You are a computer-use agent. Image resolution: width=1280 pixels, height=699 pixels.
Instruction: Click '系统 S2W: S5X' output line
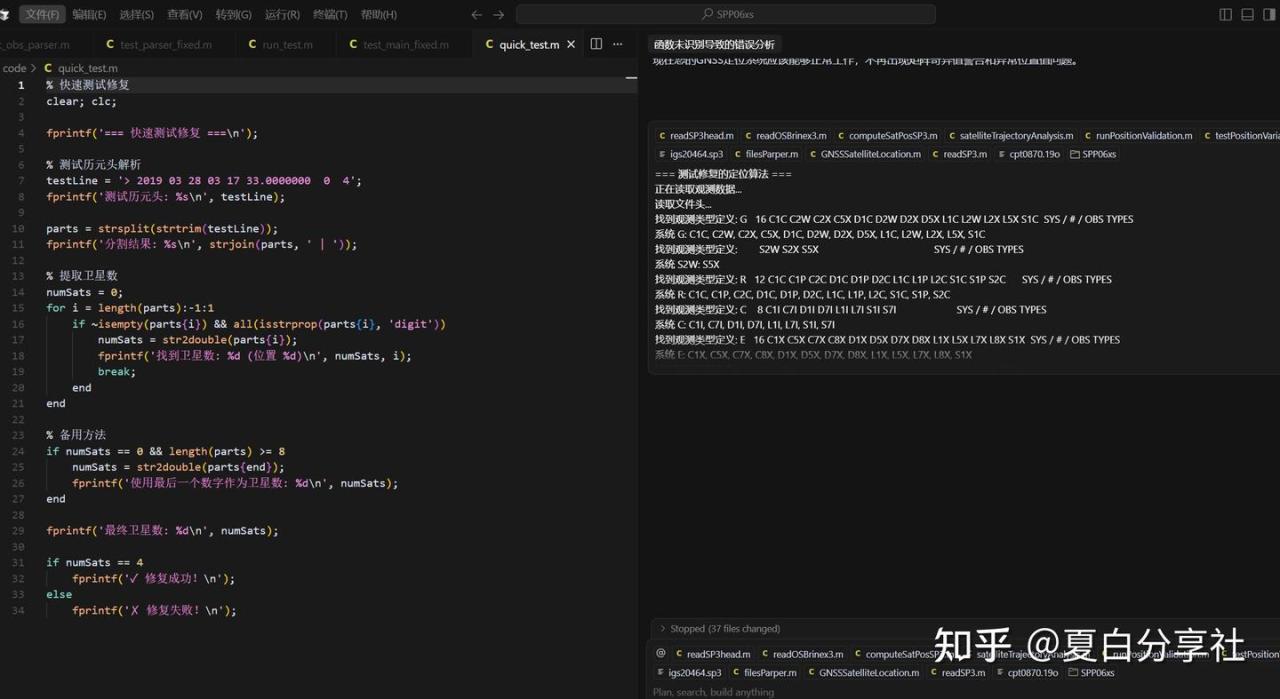687,264
